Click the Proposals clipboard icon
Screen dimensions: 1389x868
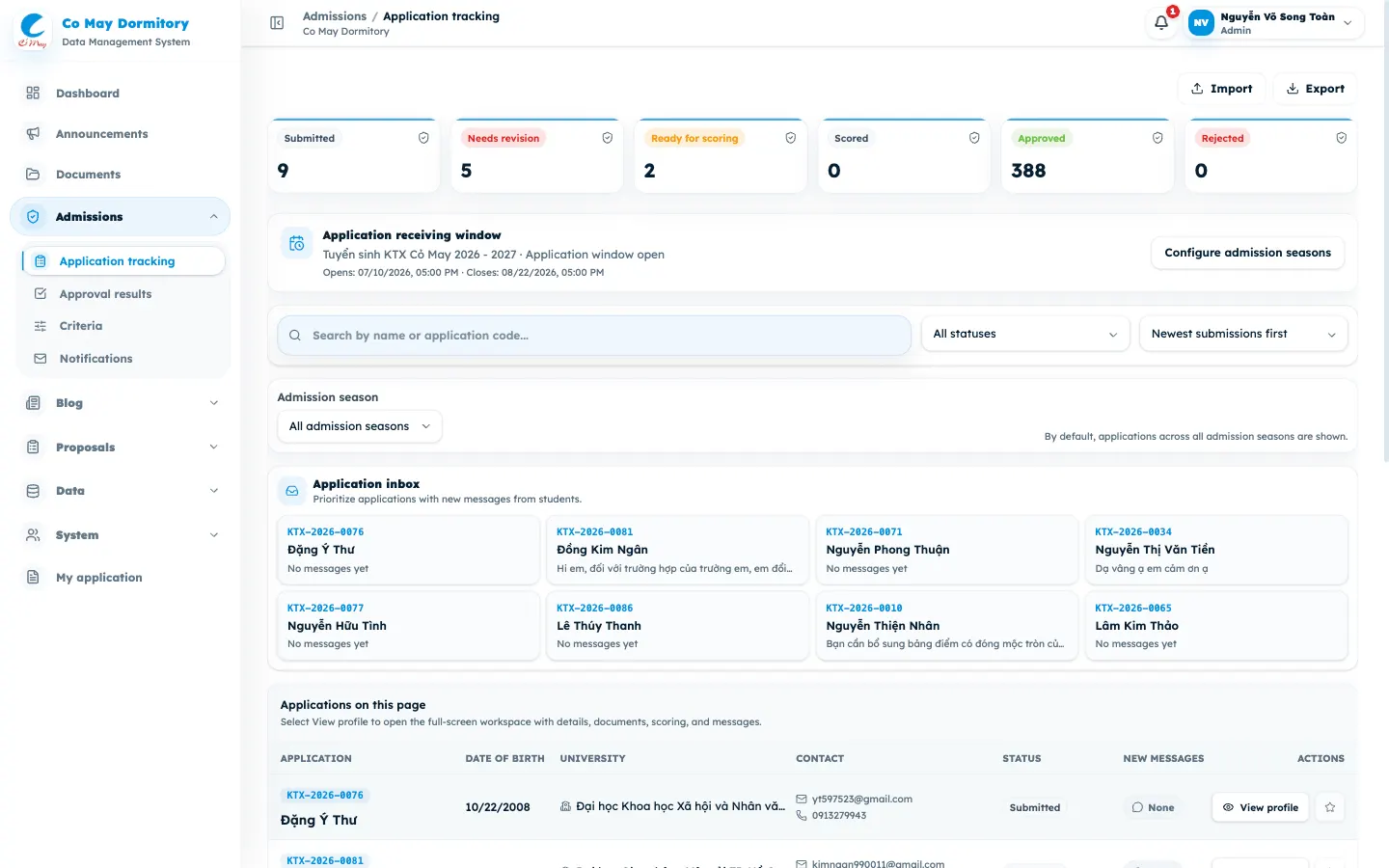(x=33, y=448)
